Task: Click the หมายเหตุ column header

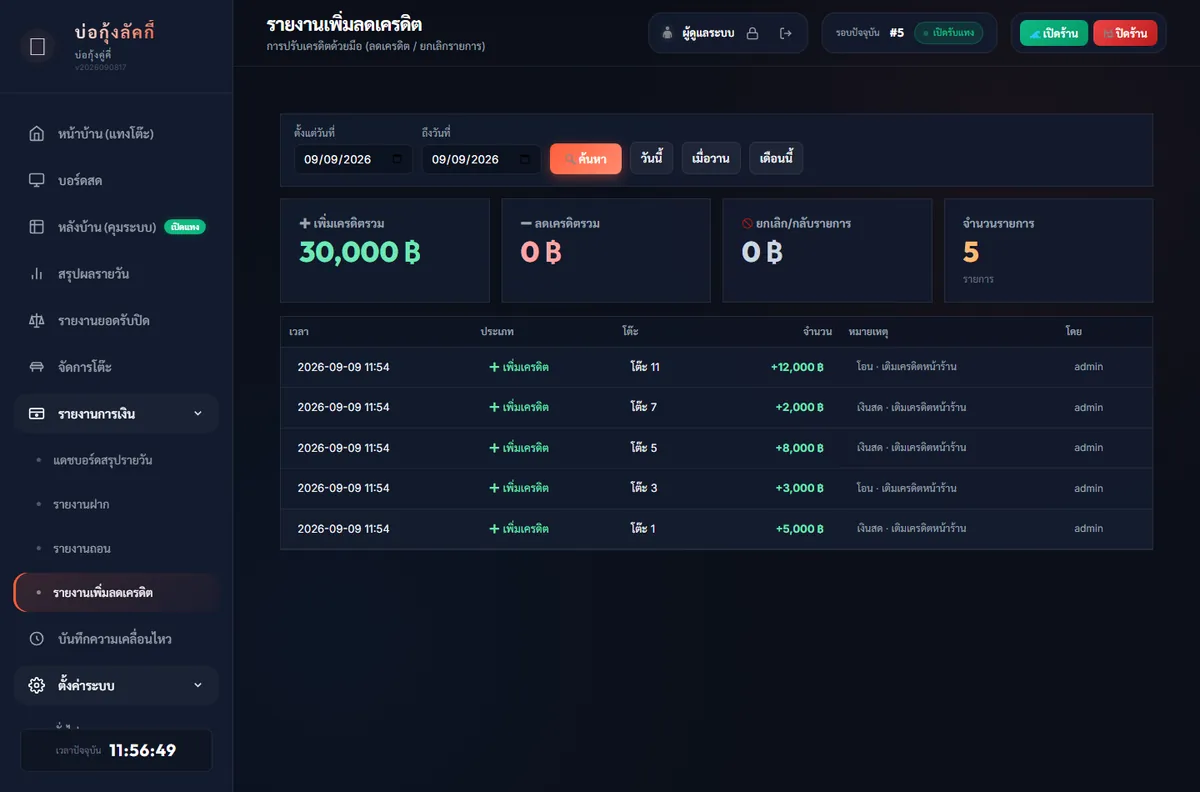Action: (868, 331)
